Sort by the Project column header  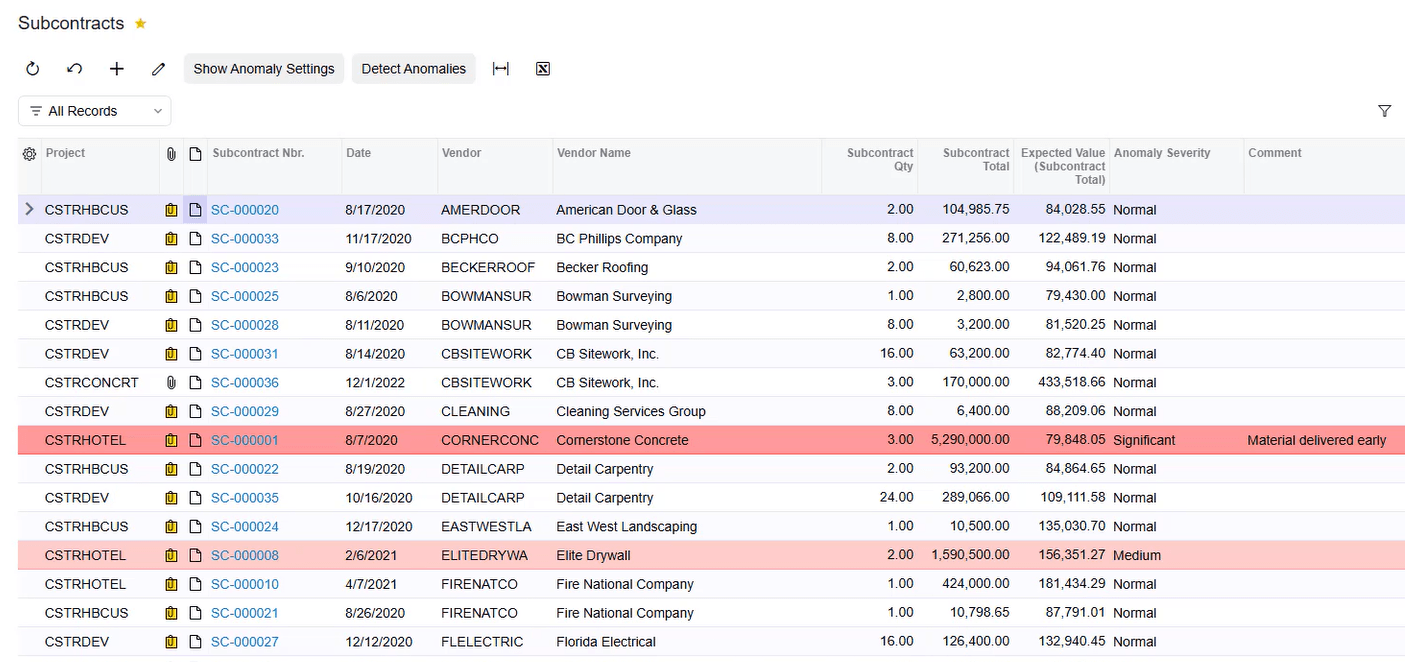coord(66,153)
